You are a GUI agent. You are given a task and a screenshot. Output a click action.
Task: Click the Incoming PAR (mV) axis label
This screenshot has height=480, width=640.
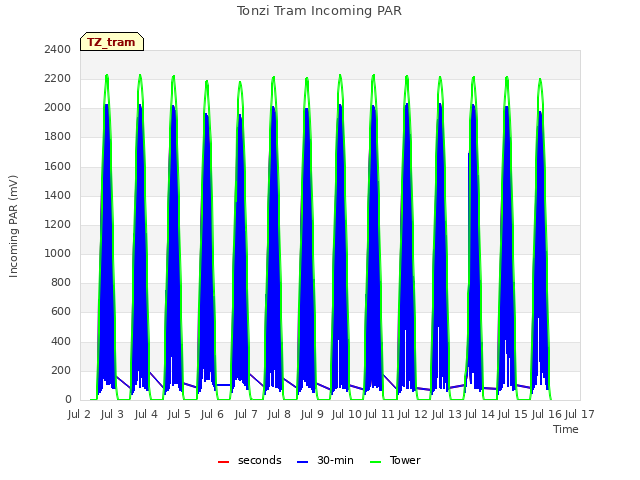click(13, 227)
